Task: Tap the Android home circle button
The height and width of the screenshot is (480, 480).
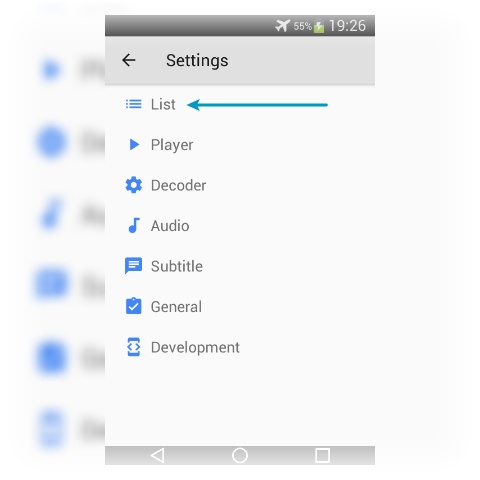Action: pyautogui.click(x=240, y=455)
